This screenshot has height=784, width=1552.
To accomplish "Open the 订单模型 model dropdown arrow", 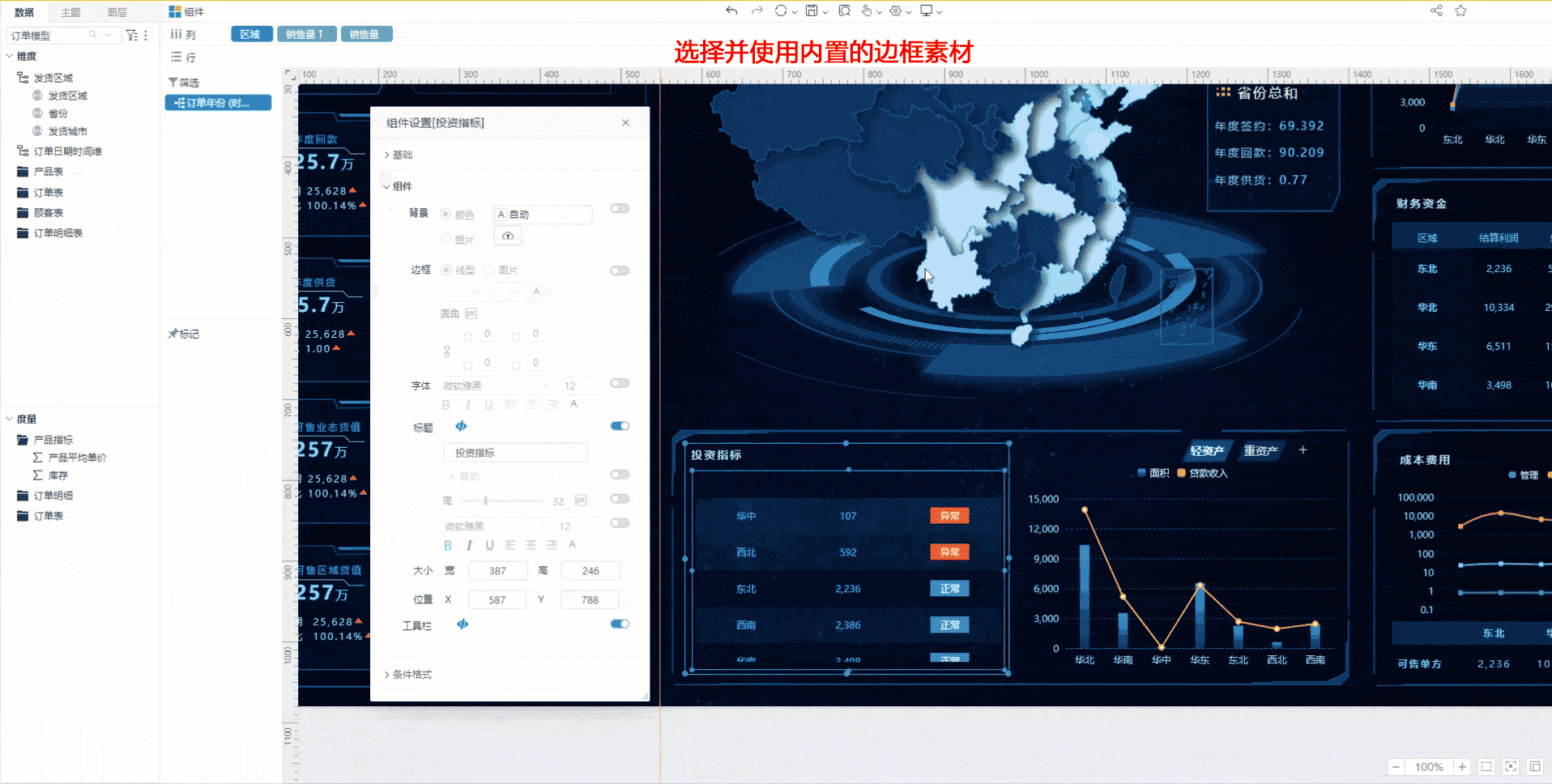I will point(108,35).
